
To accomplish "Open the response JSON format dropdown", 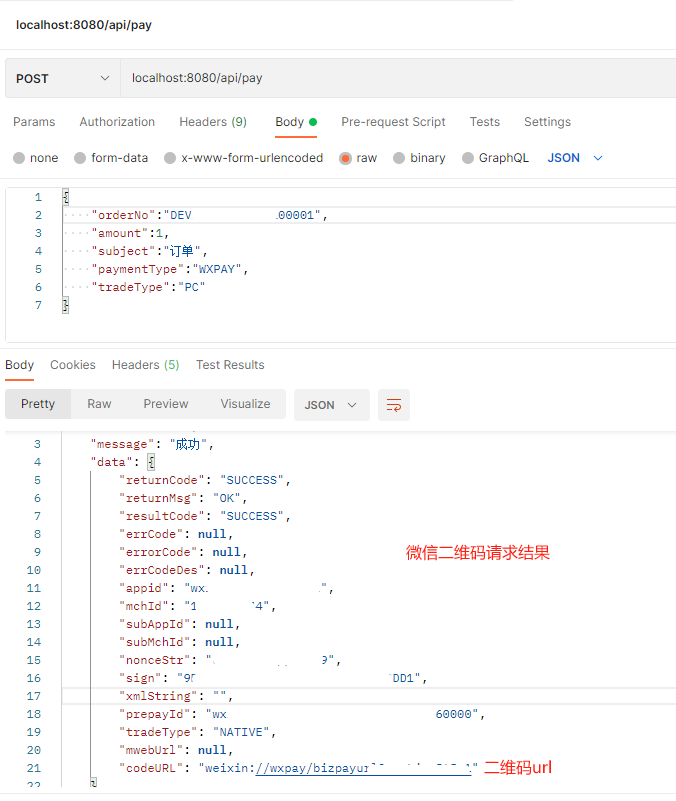I will click(x=332, y=405).
